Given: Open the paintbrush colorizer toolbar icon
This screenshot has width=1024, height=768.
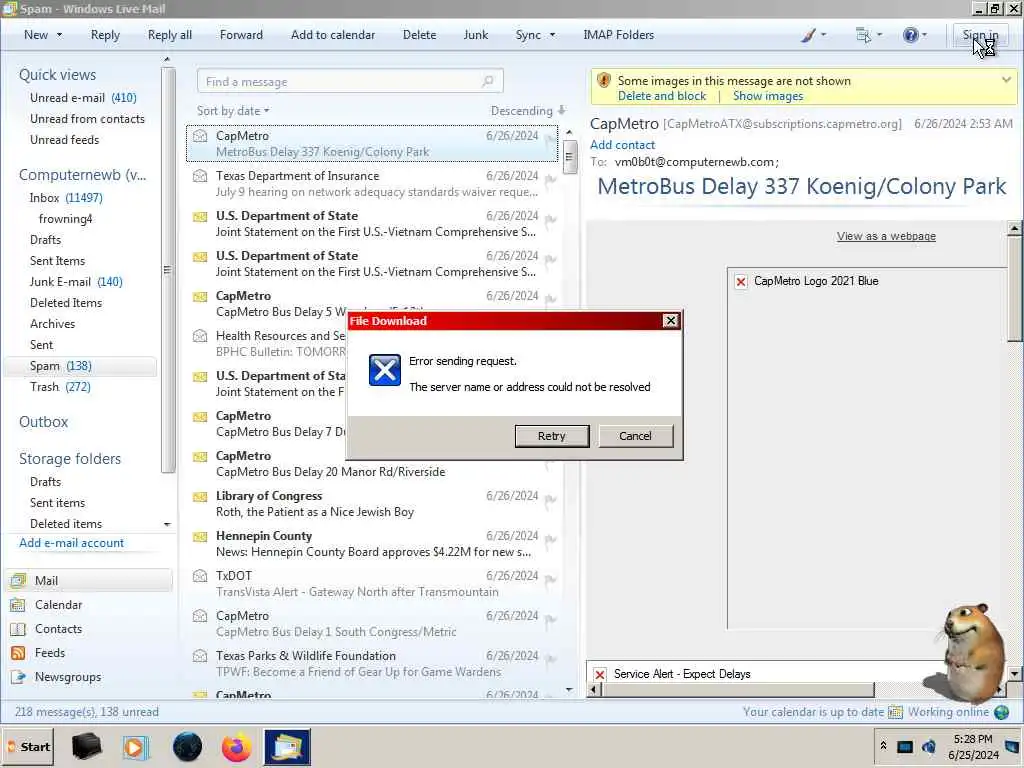Looking at the screenshot, I should (x=808, y=35).
